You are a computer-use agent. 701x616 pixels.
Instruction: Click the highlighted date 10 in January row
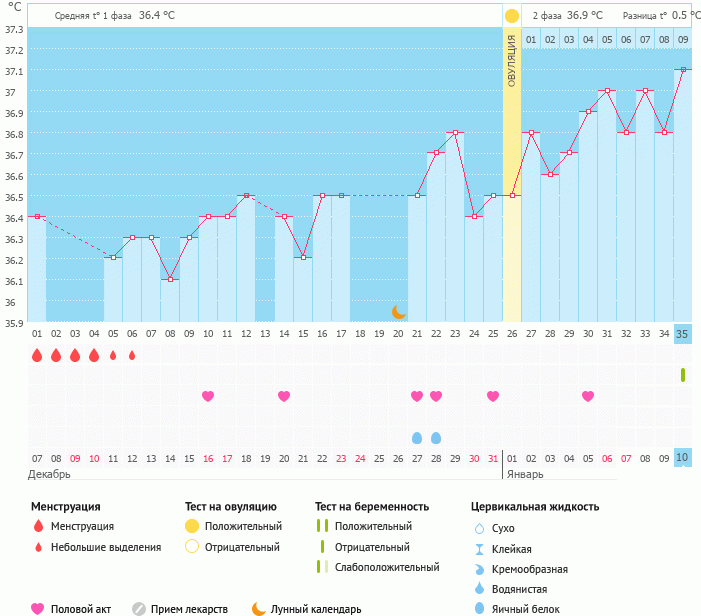click(683, 457)
